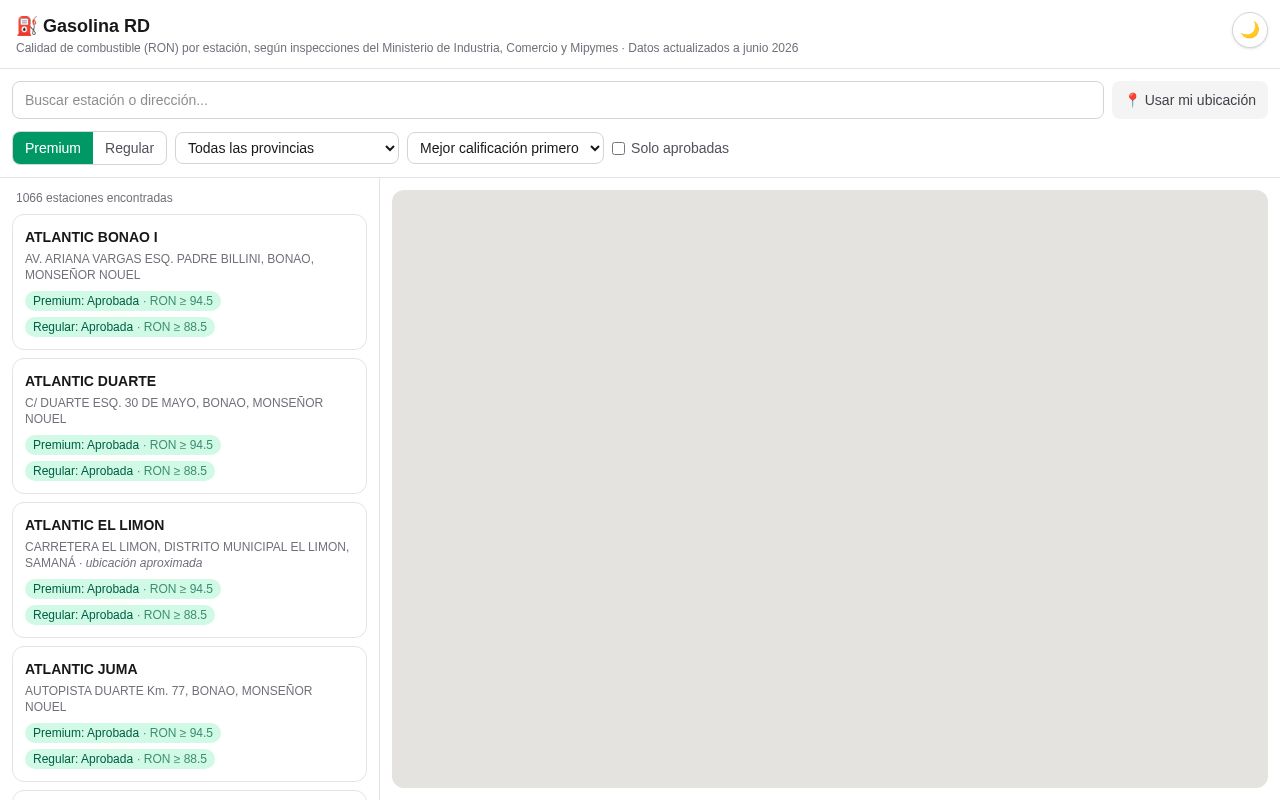Enable the Solo aprobadas checkbox
1280x800 pixels.
point(618,148)
